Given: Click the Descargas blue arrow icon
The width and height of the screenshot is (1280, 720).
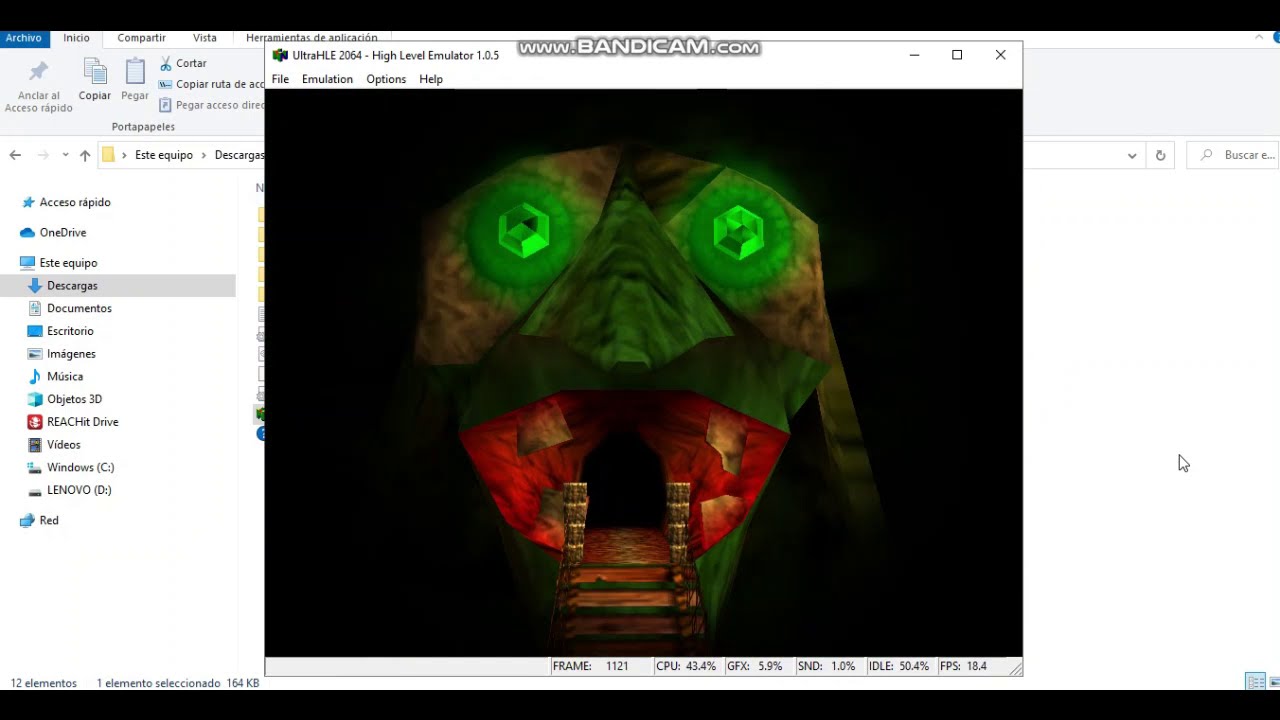Looking at the screenshot, I should tap(35, 285).
